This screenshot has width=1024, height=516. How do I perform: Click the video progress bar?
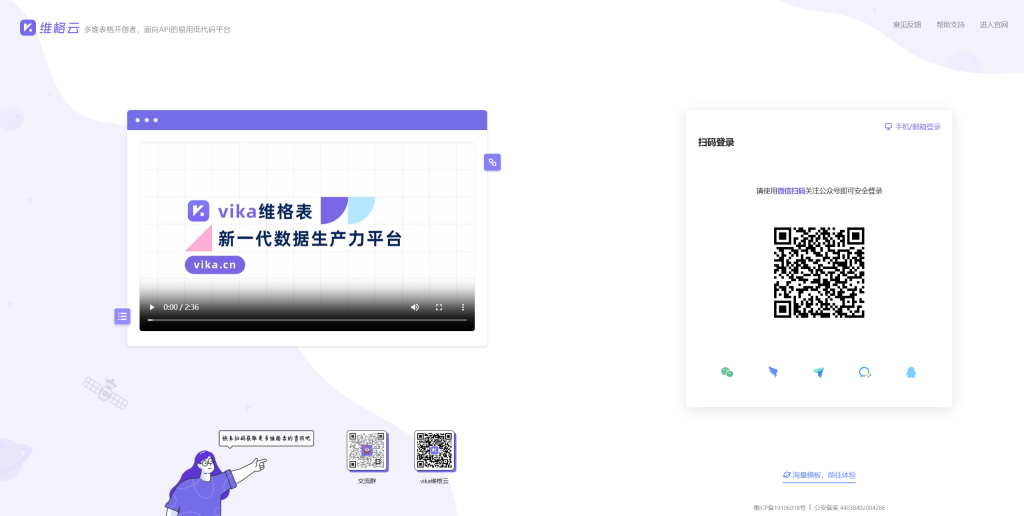pos(307,320)
